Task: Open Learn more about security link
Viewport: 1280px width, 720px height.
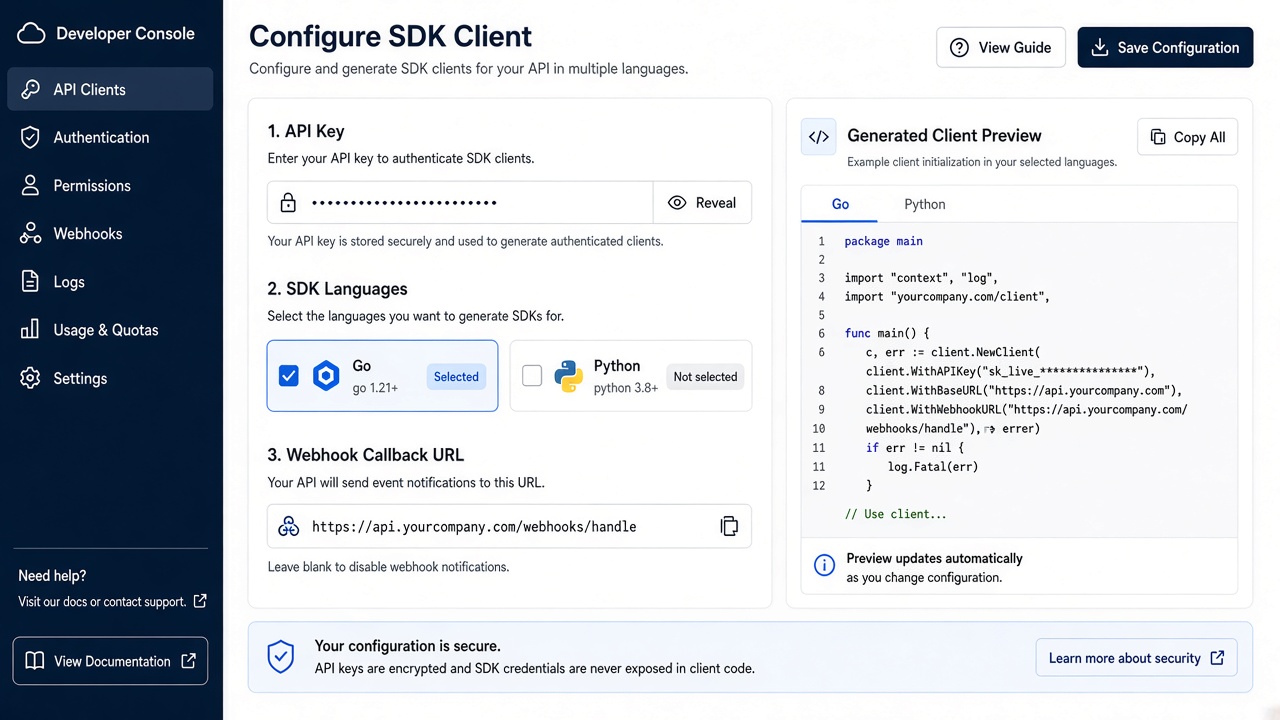Action: pyautogui.click(x=1137, y=658)
